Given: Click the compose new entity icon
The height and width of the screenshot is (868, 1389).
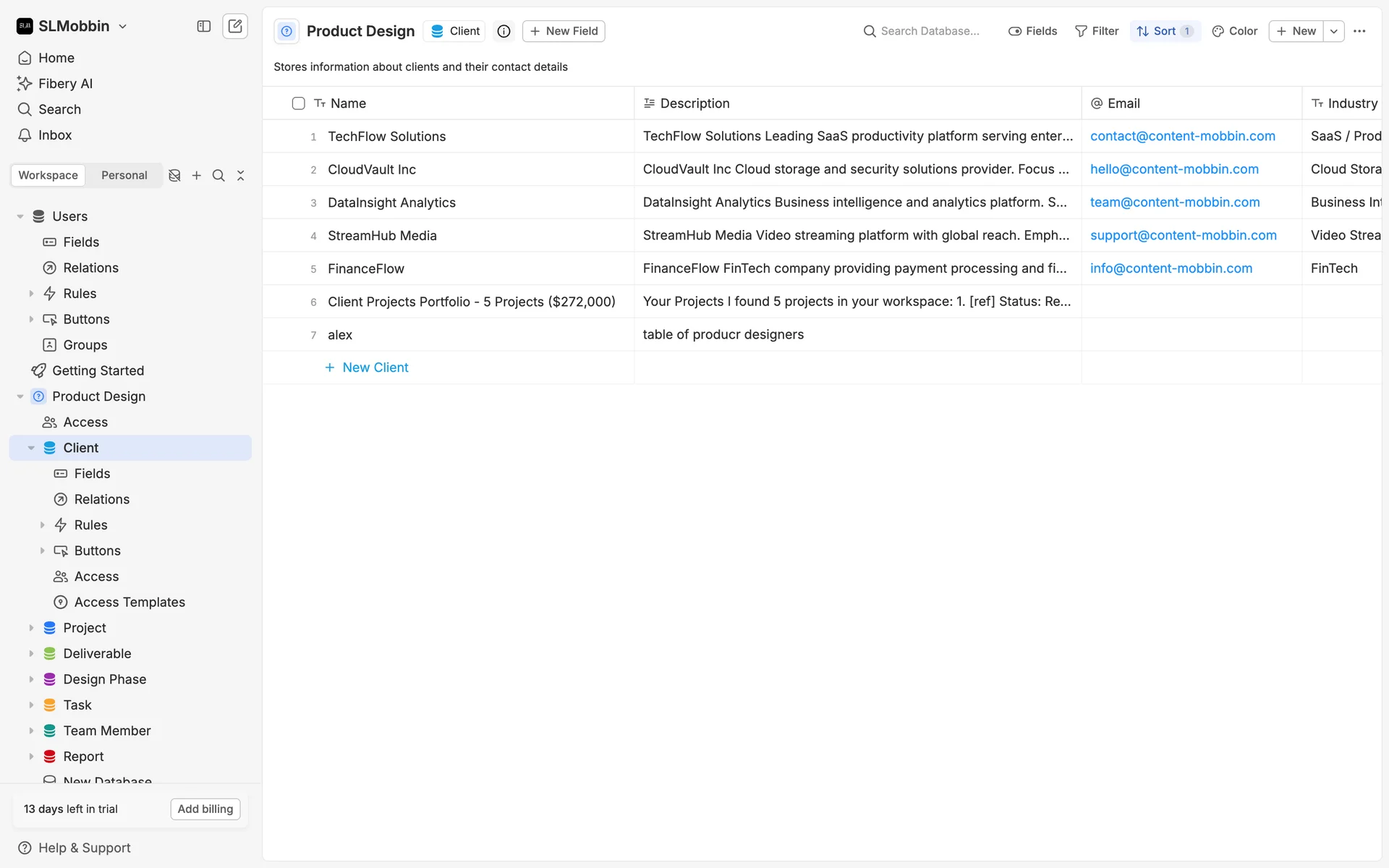Looking at the screenshot, I should 235,26.
